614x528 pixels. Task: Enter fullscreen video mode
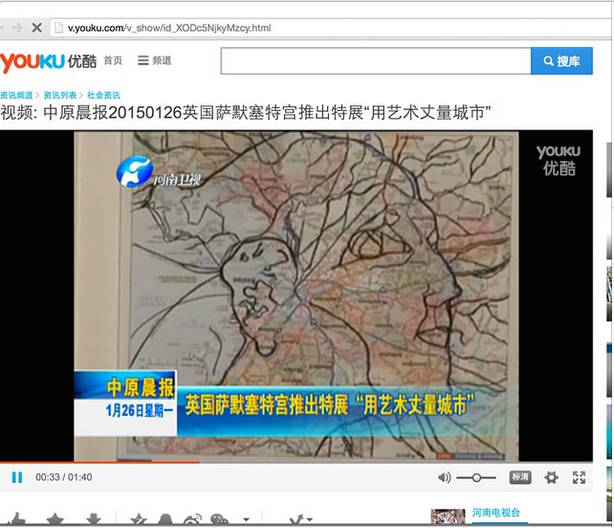tap(579, 477)
